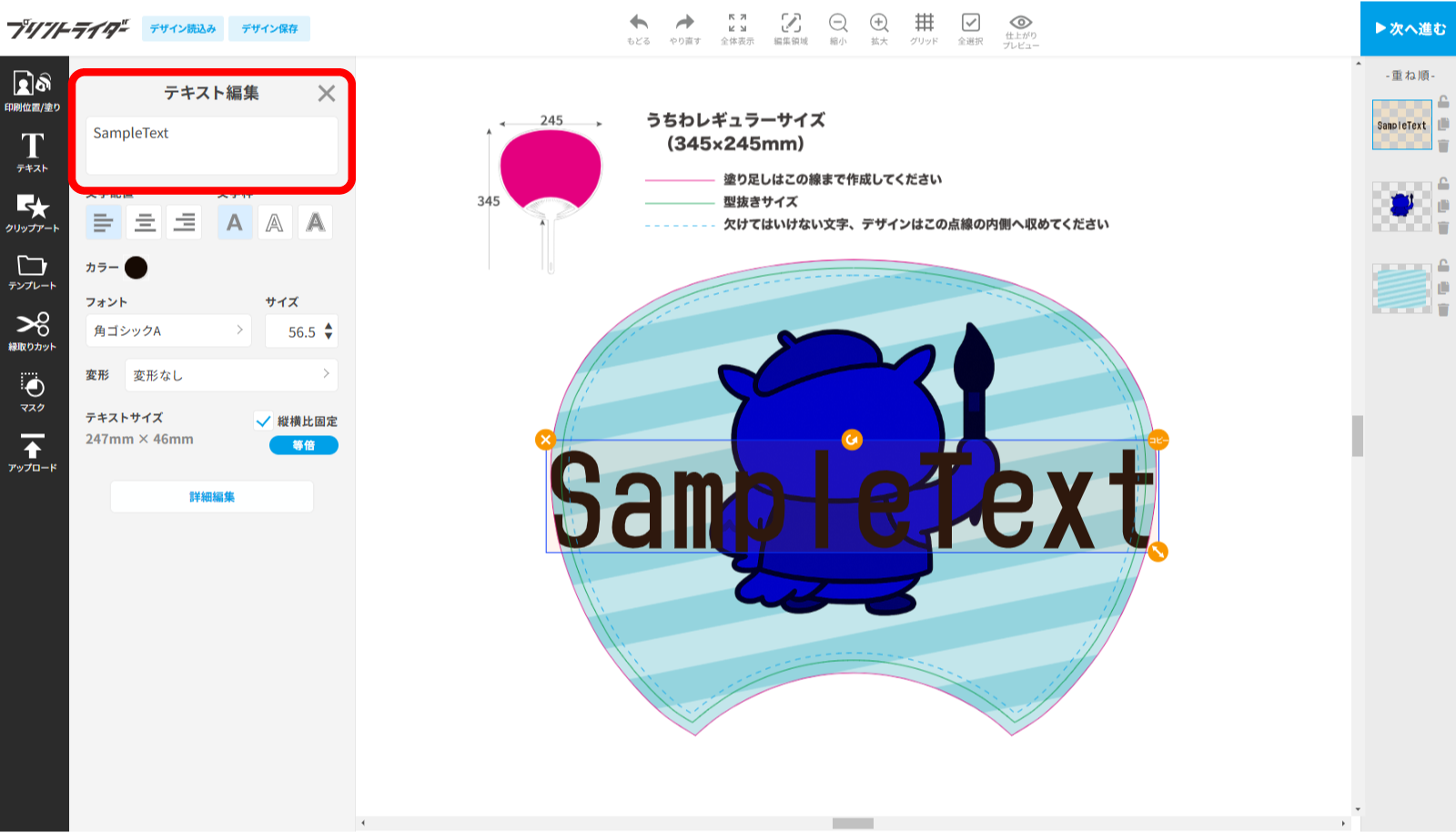The image size is (1456, 833).
Task: Delete the striped background layer
Action: tap(1443, 310)
